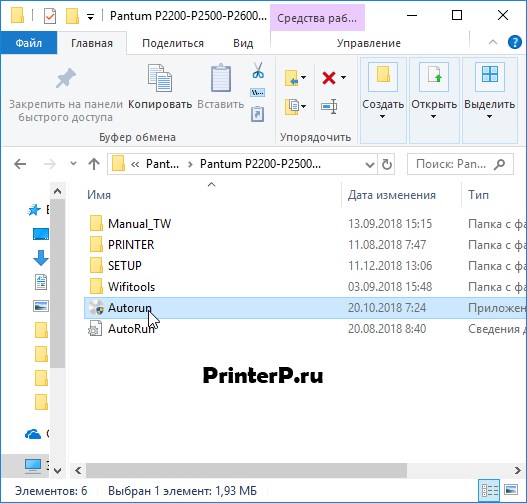Select the Autorun application file
This screenshot has width=527, height=503.
click(x=305, y=308)
